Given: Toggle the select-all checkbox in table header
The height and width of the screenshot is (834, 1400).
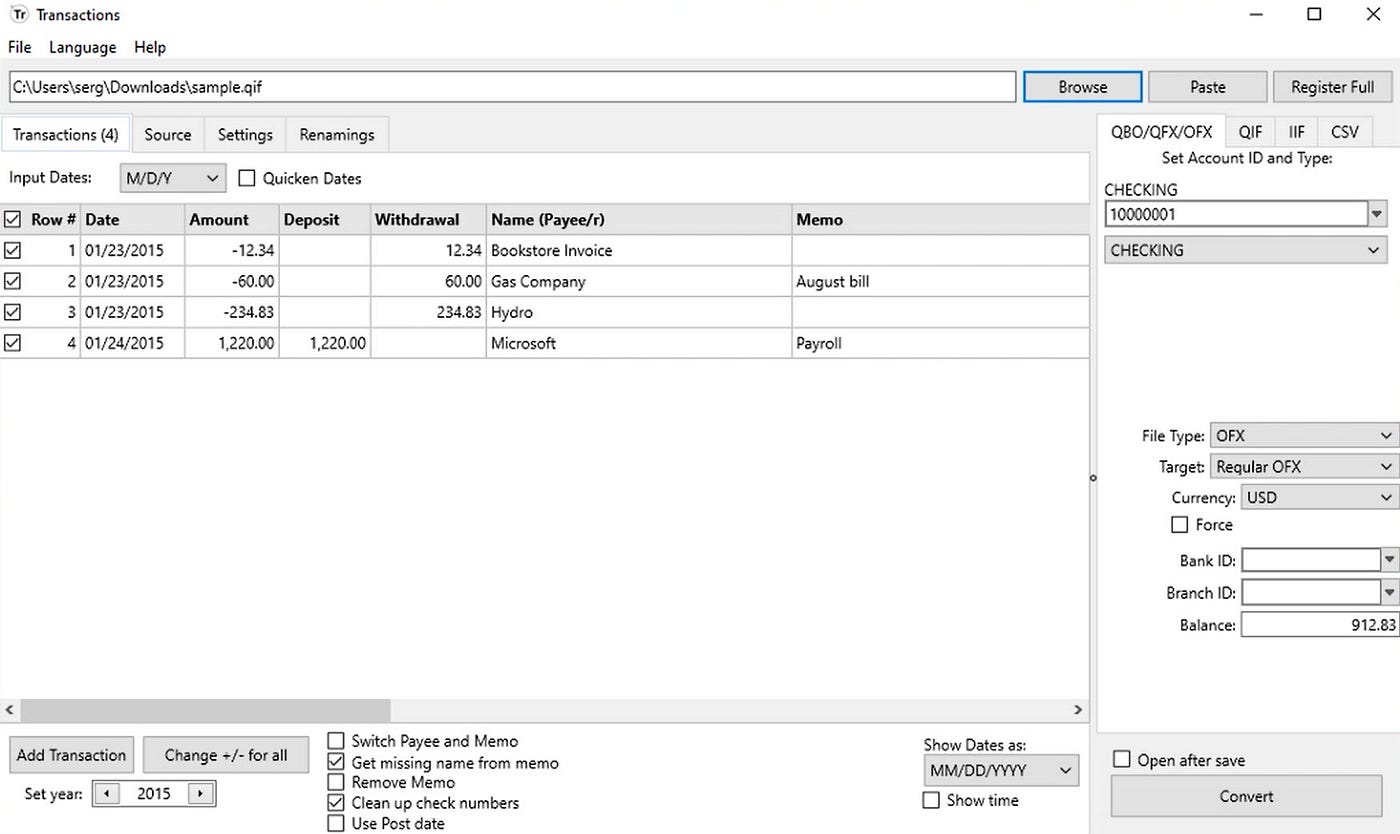Looking at the screenshot, I should 13,219.
